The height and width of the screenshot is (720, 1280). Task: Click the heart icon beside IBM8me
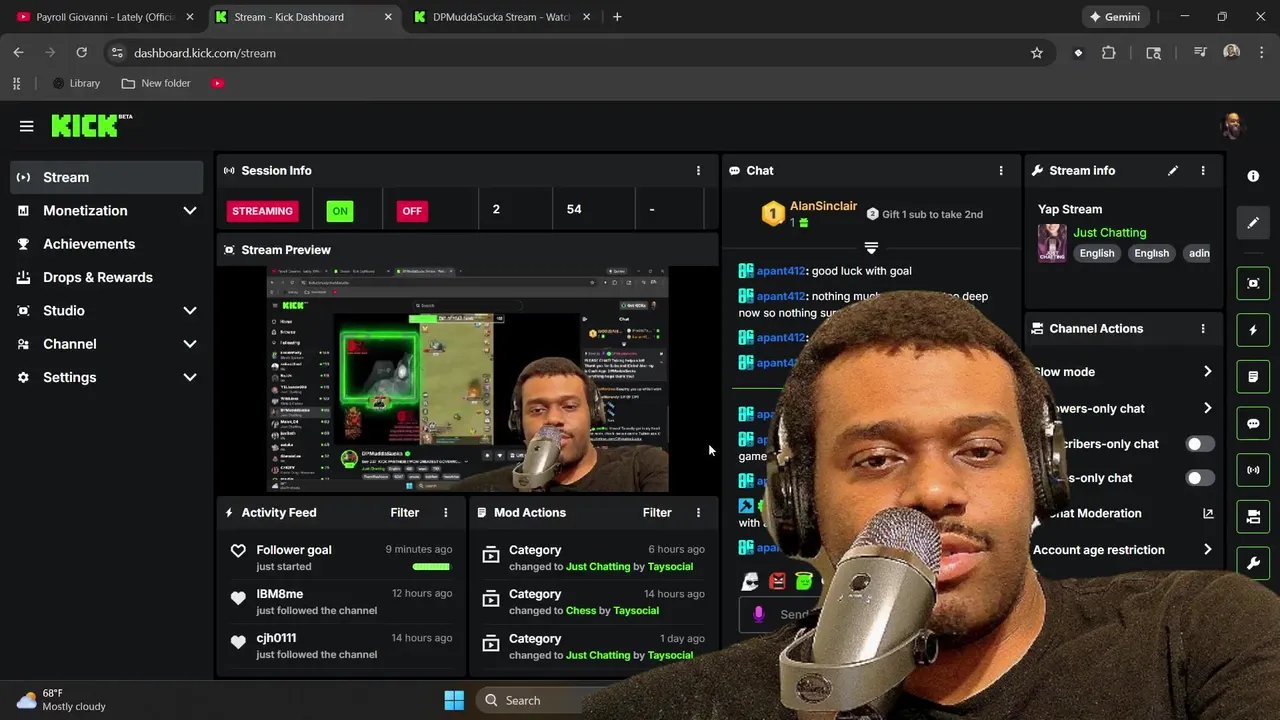pos(238,598)
